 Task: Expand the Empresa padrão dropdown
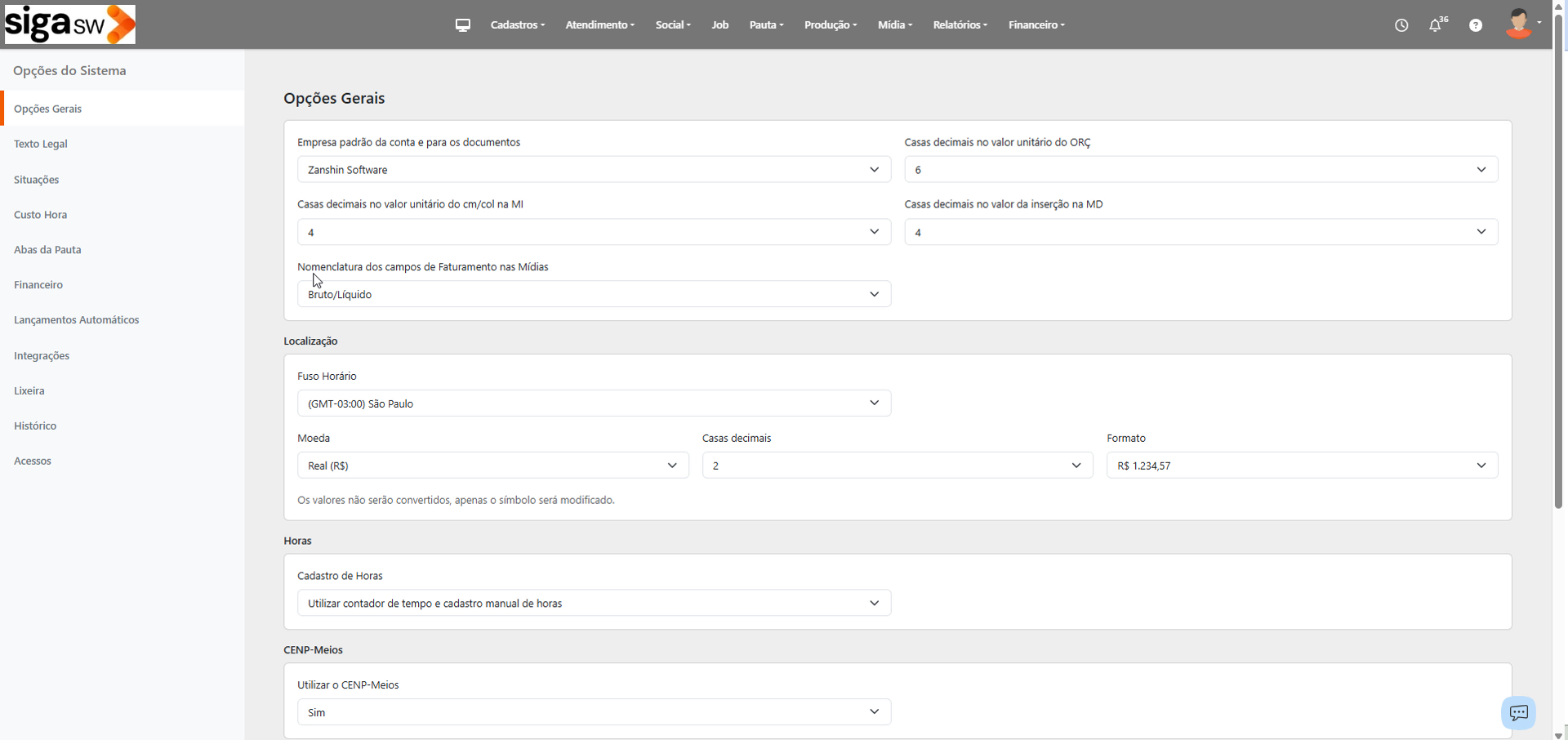click(594, 170)
